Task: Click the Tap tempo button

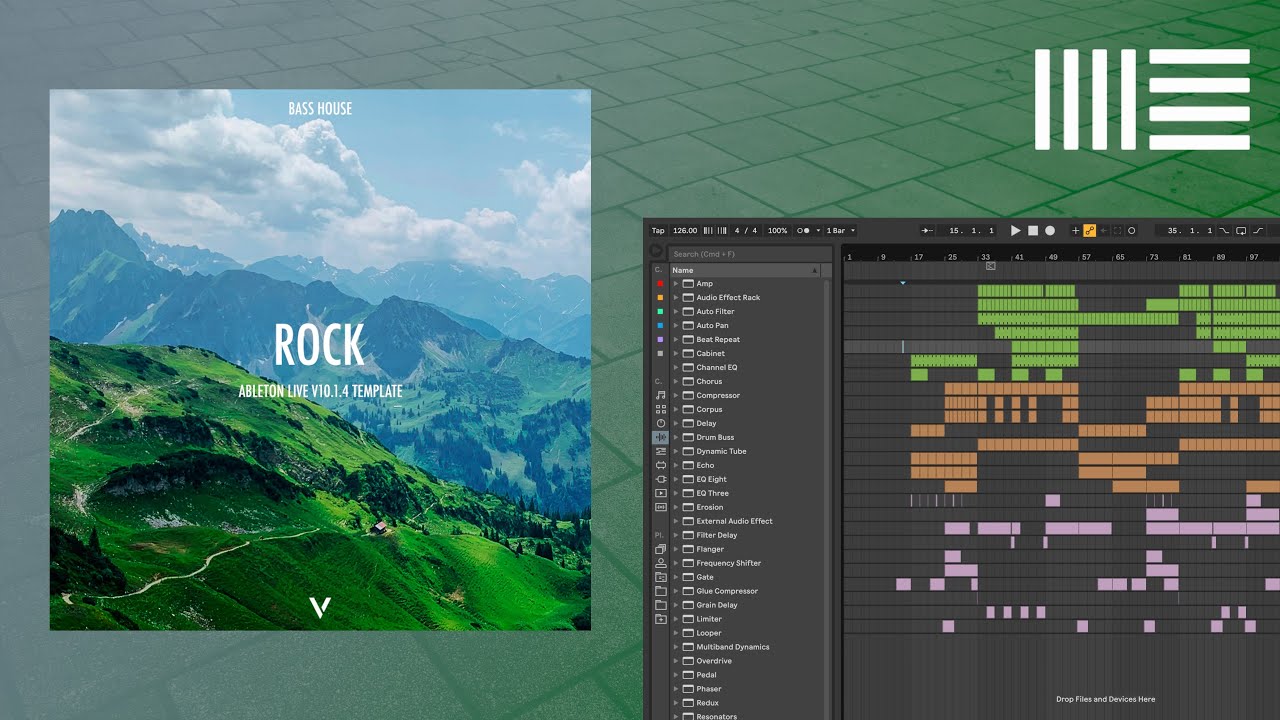Action: pyautogui.click(x=658, y=231)
